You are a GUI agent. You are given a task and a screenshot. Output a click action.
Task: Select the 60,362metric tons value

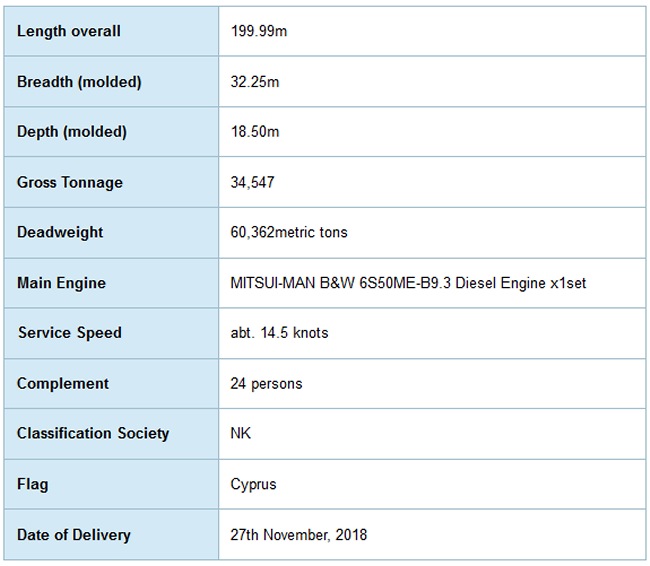point(289,233)
